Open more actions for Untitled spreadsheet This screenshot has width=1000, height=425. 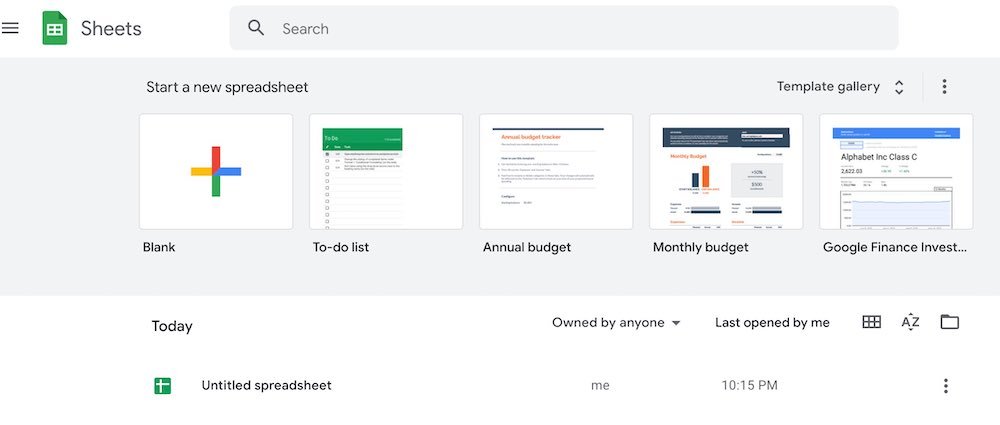coord(945,385)
